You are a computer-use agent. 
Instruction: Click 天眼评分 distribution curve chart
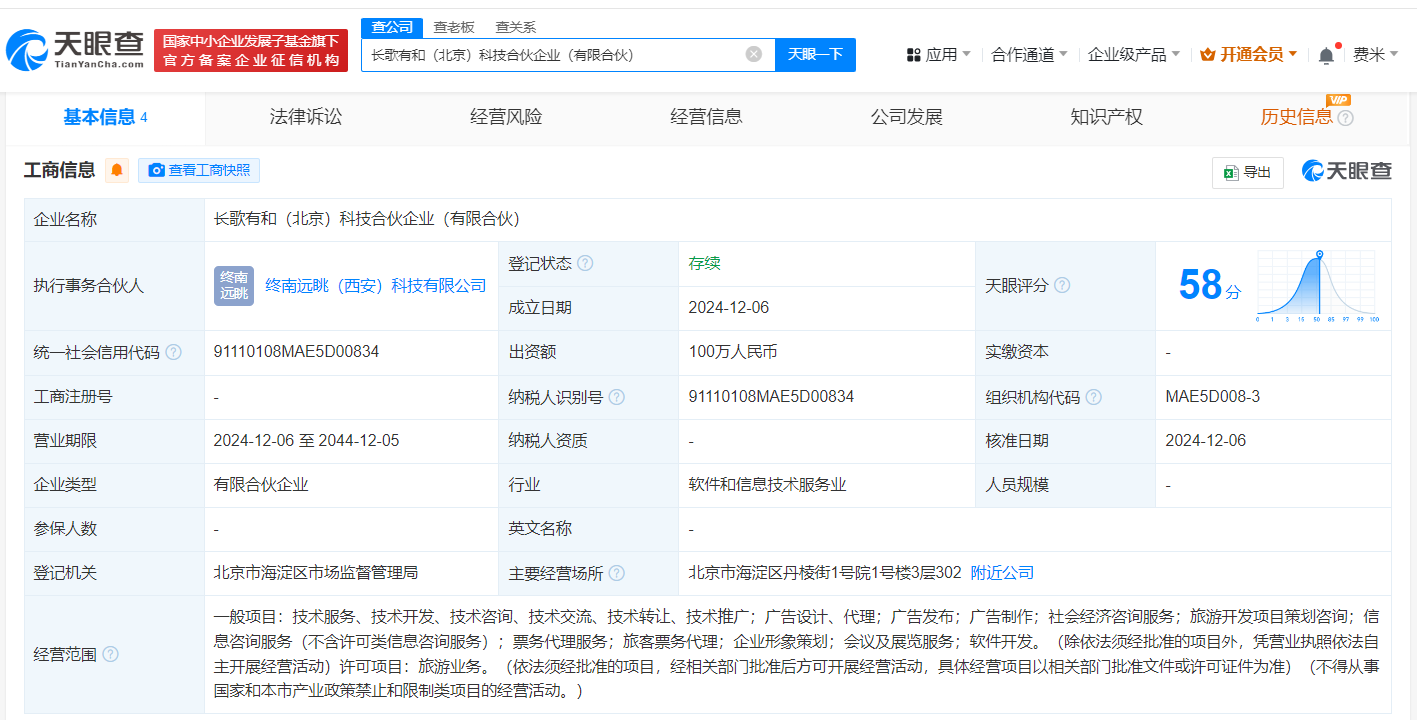click(1319, 286)
